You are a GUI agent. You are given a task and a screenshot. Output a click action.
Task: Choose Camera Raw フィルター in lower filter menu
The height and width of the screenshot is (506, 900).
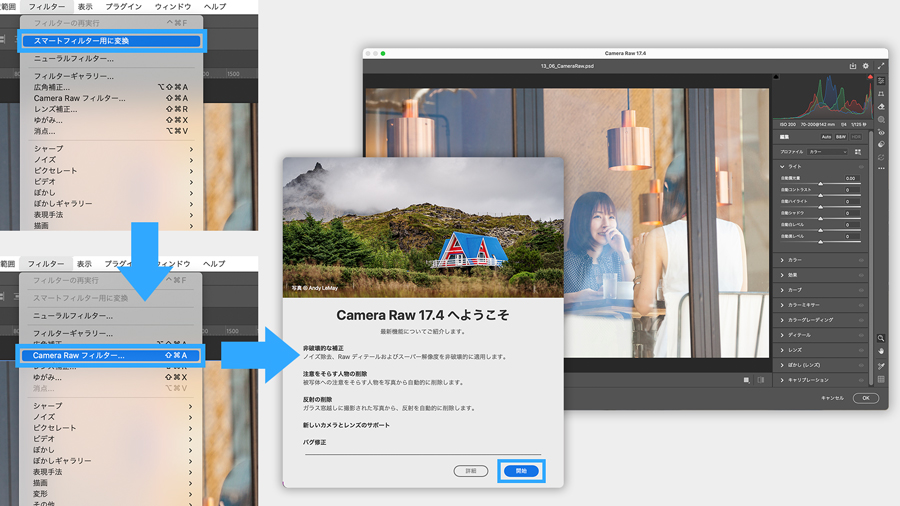point(110,355)
